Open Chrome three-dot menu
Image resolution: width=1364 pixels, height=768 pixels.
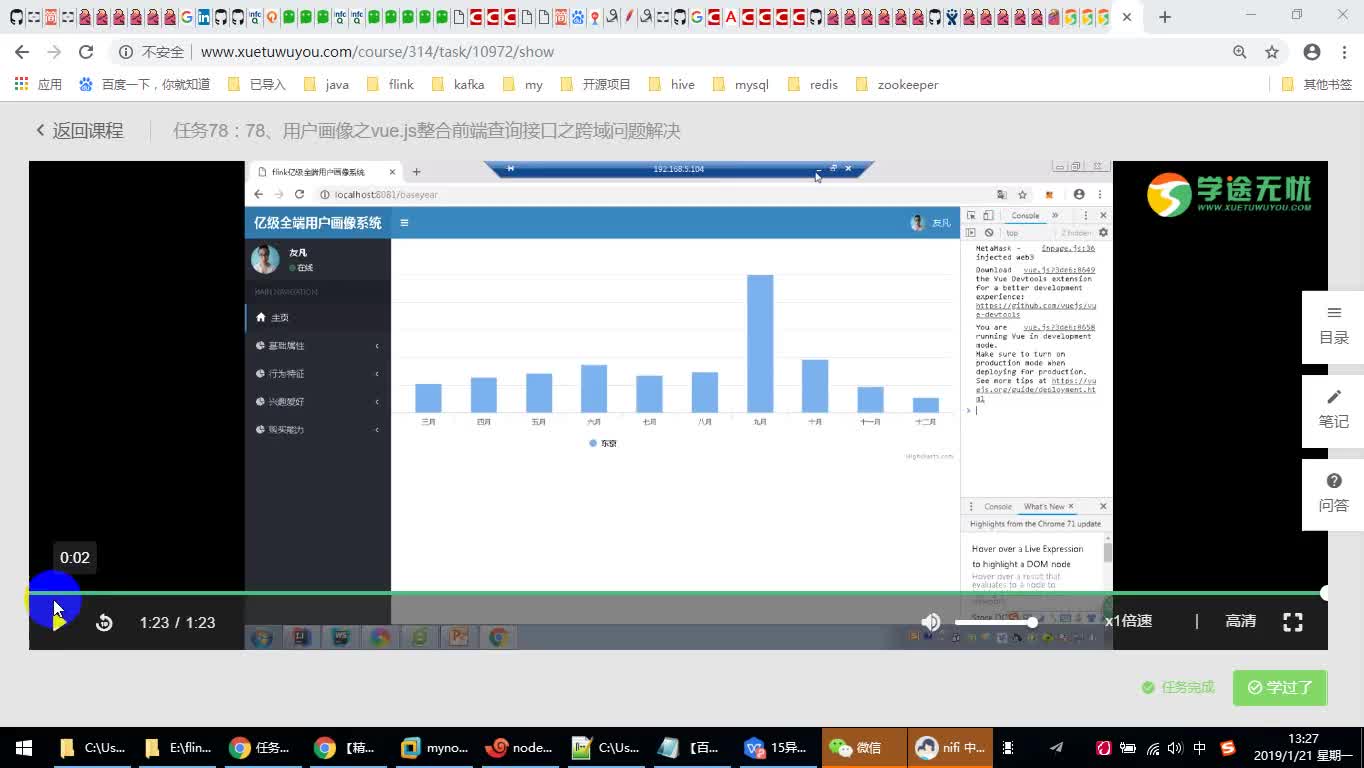[1343, 52]
